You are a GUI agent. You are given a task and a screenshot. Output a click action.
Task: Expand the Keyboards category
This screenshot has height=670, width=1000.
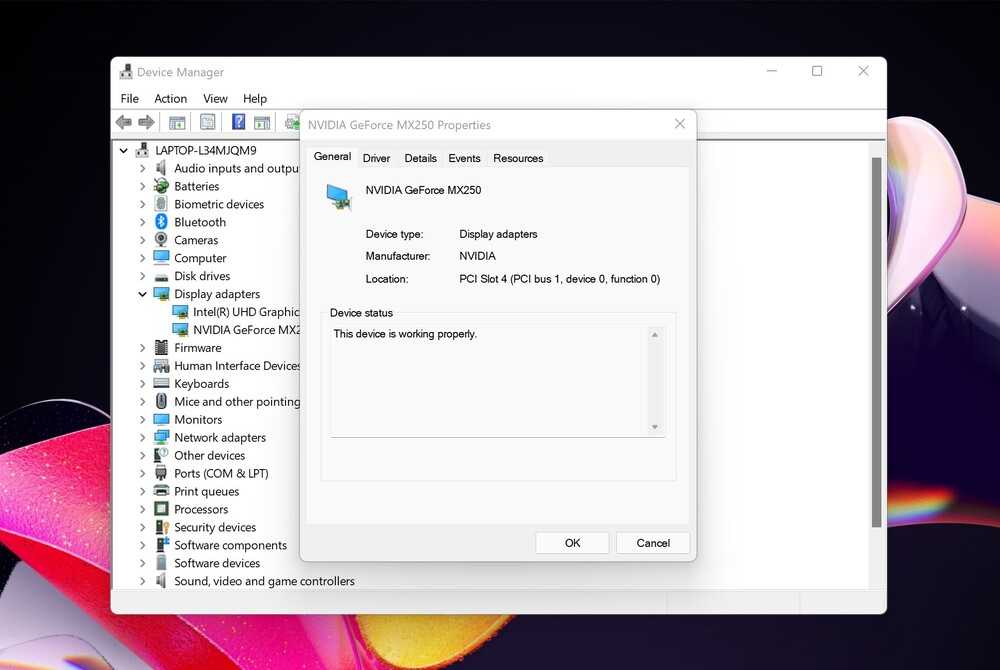pos(143,384)
